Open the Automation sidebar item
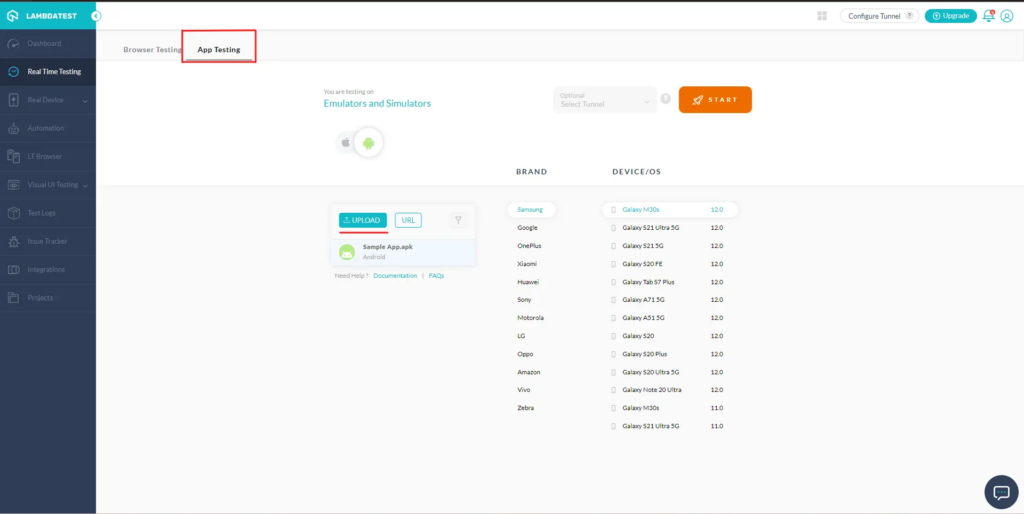Viewport: 1024px width, 514px height. [48, 129]
